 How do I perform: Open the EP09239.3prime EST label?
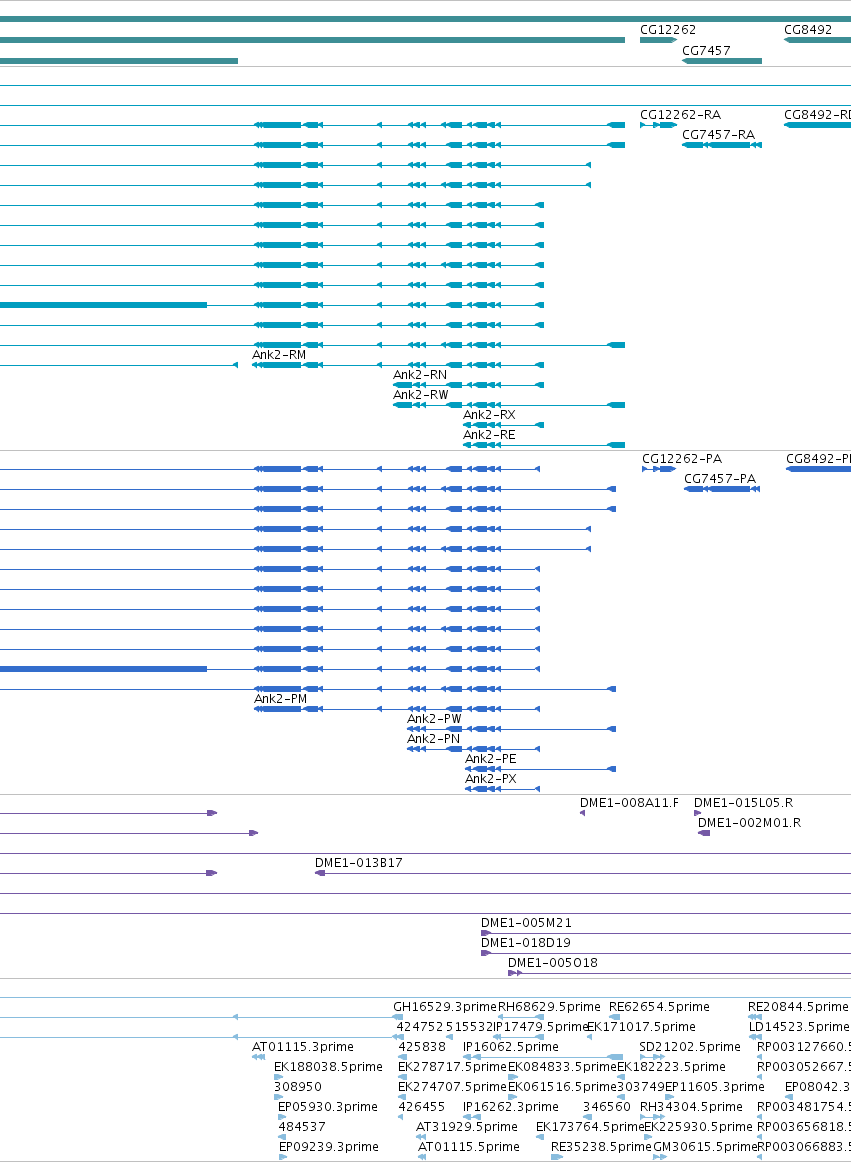pos(328,1147)
